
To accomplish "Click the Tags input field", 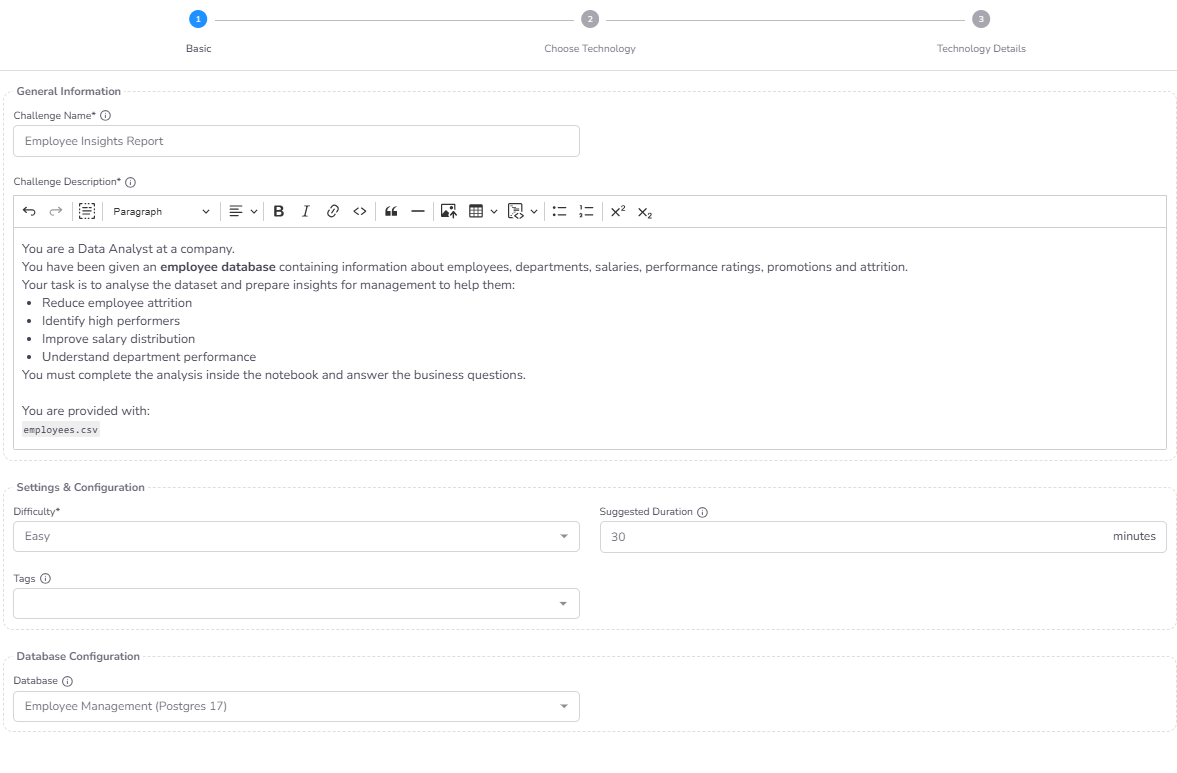I will pyautogui.click(x=296, y=603).
